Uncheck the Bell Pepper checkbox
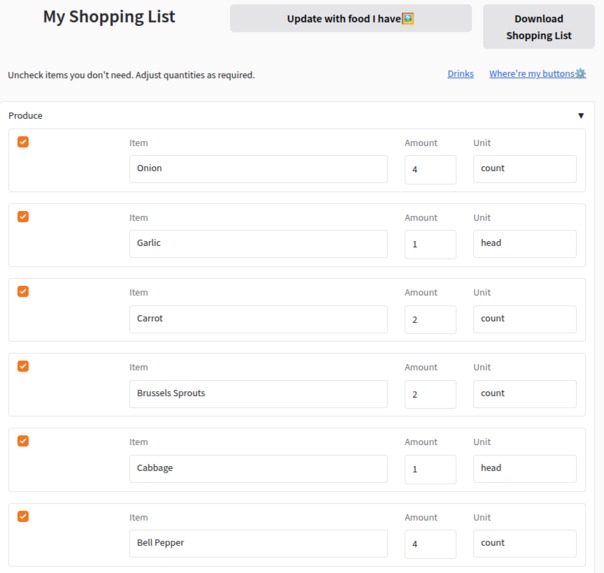 pyautogui.click(x=23, y=516)
